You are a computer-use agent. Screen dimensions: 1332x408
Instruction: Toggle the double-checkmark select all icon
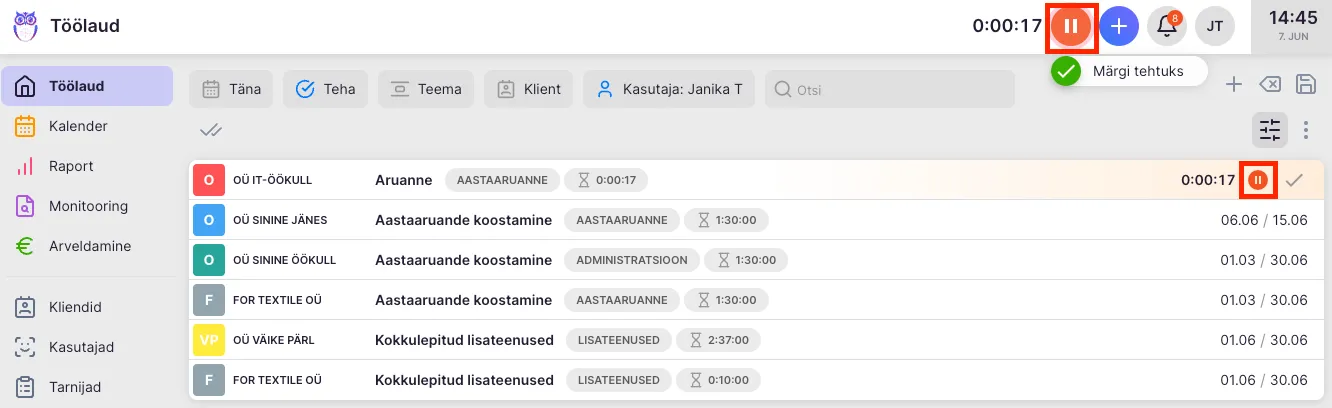point(210,129)
